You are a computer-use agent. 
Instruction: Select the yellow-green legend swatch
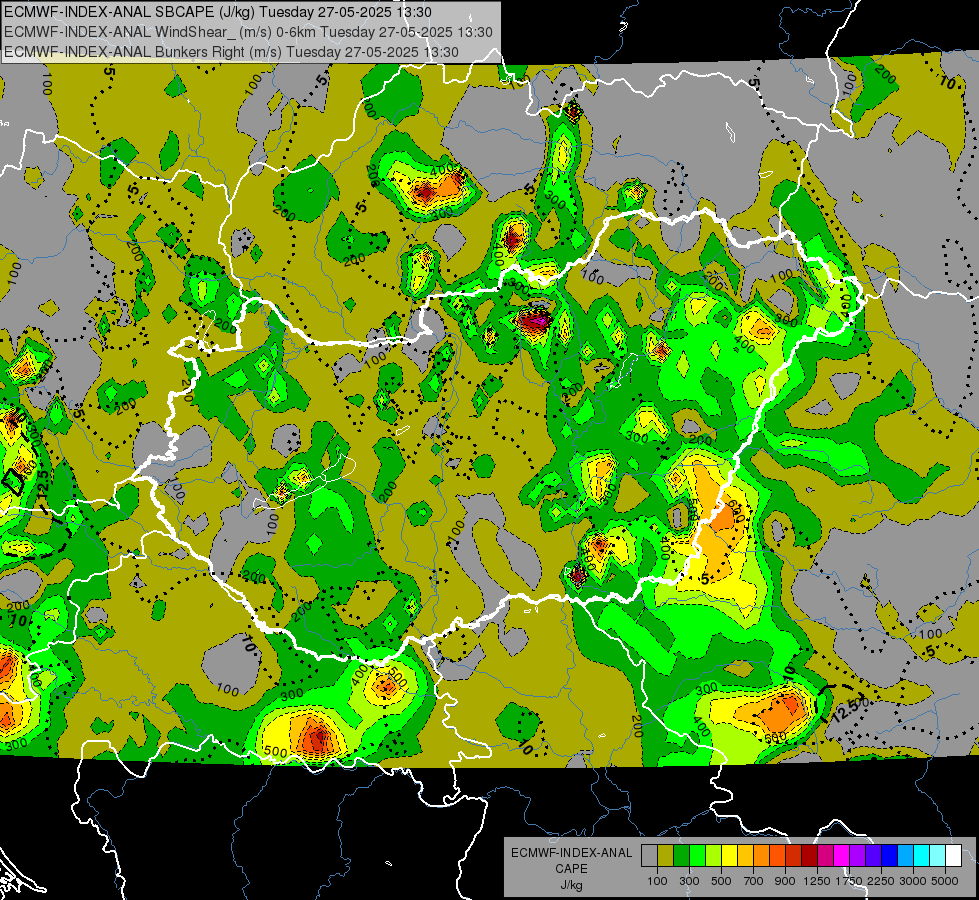(x=713, y=856)
